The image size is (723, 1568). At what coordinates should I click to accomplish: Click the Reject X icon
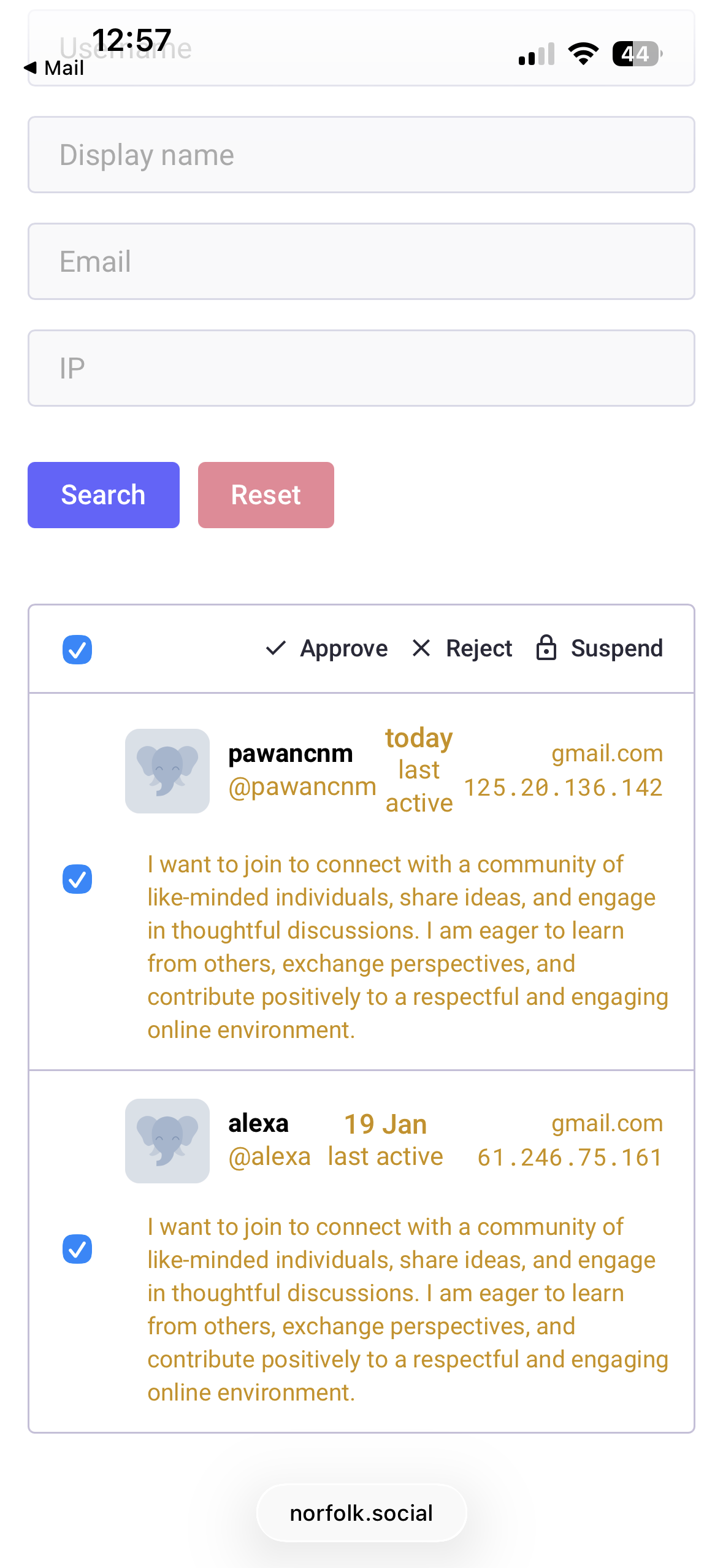[421, 648]
